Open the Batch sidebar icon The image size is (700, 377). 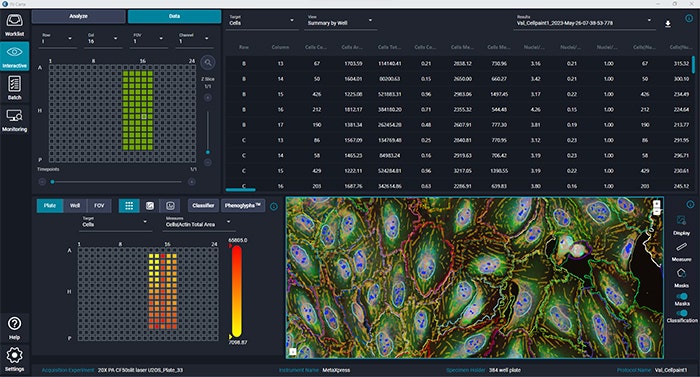[14, 88]
